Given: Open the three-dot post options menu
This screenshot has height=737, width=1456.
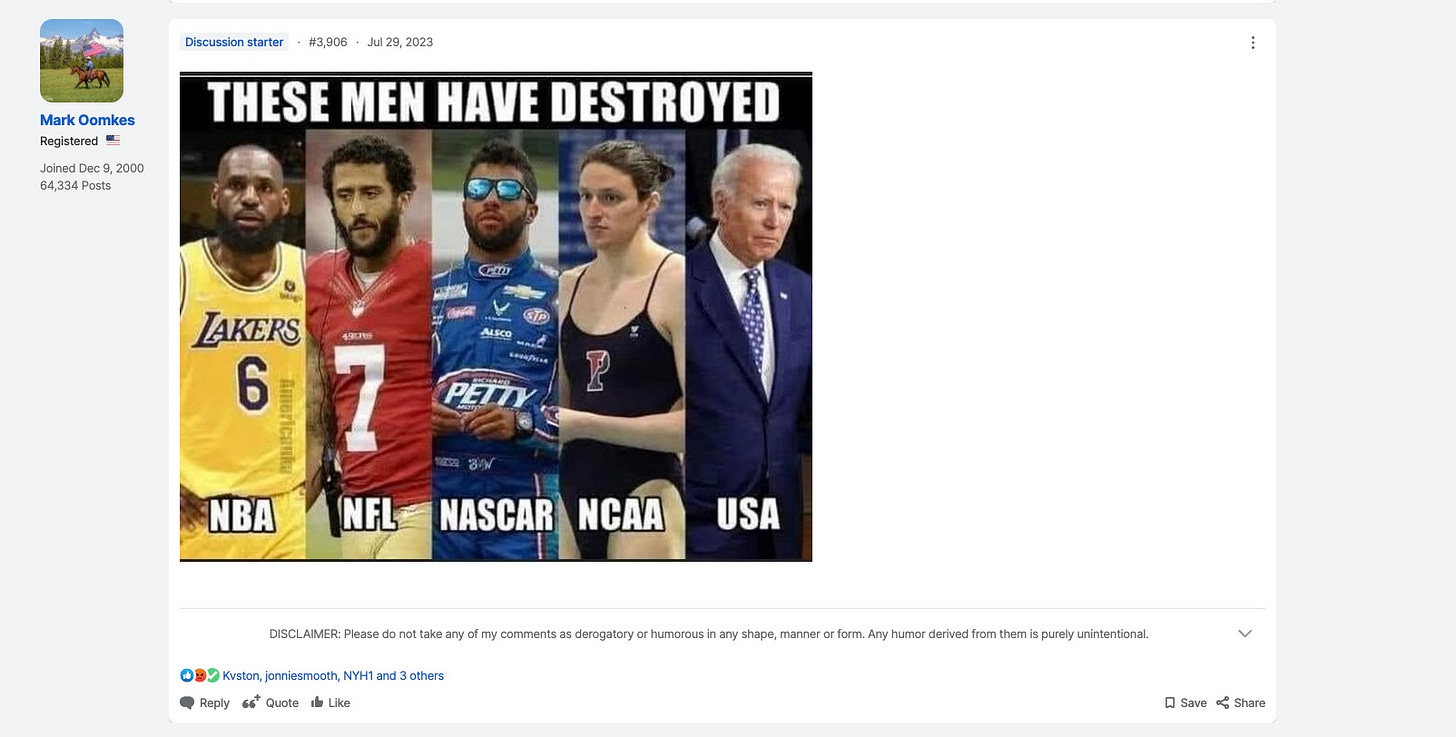Looking at the screenshot, I should tap(1253, 42).
